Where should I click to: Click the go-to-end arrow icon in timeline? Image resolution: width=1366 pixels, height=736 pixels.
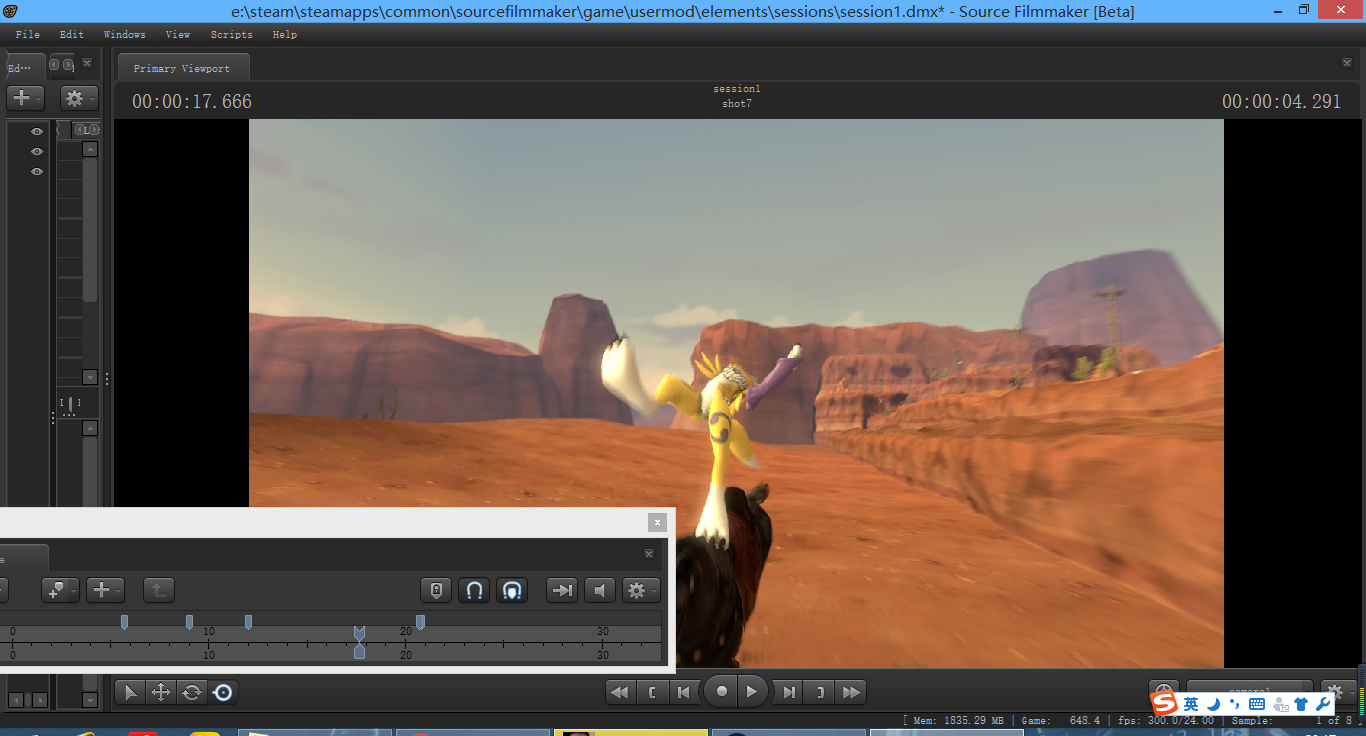563,591
